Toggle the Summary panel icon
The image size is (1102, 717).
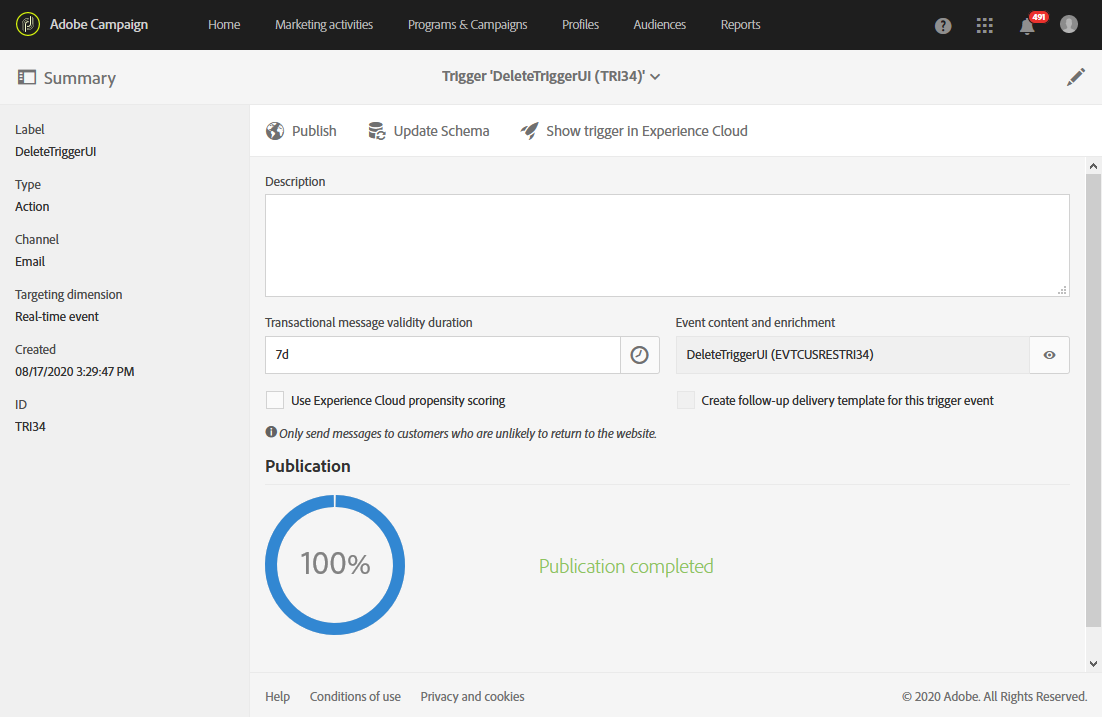click(27, 77)
